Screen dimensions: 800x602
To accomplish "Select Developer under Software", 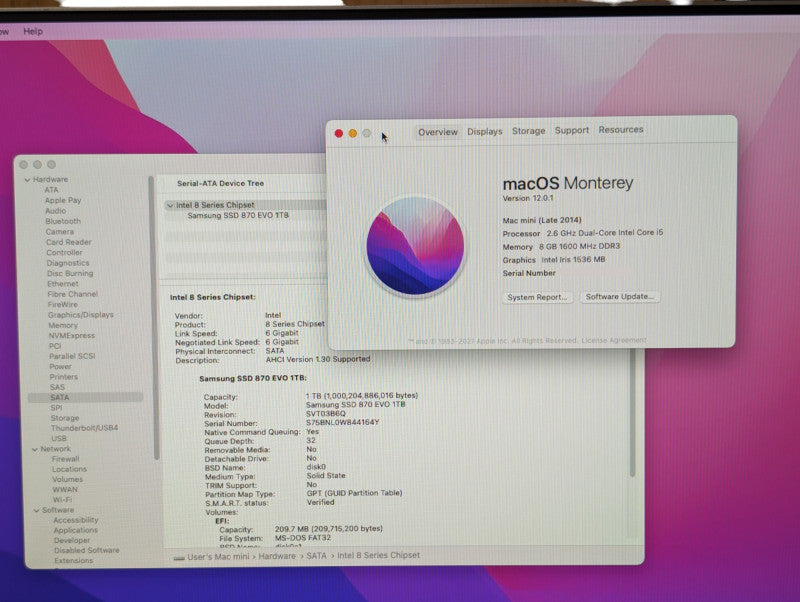I will coord(72,541).
